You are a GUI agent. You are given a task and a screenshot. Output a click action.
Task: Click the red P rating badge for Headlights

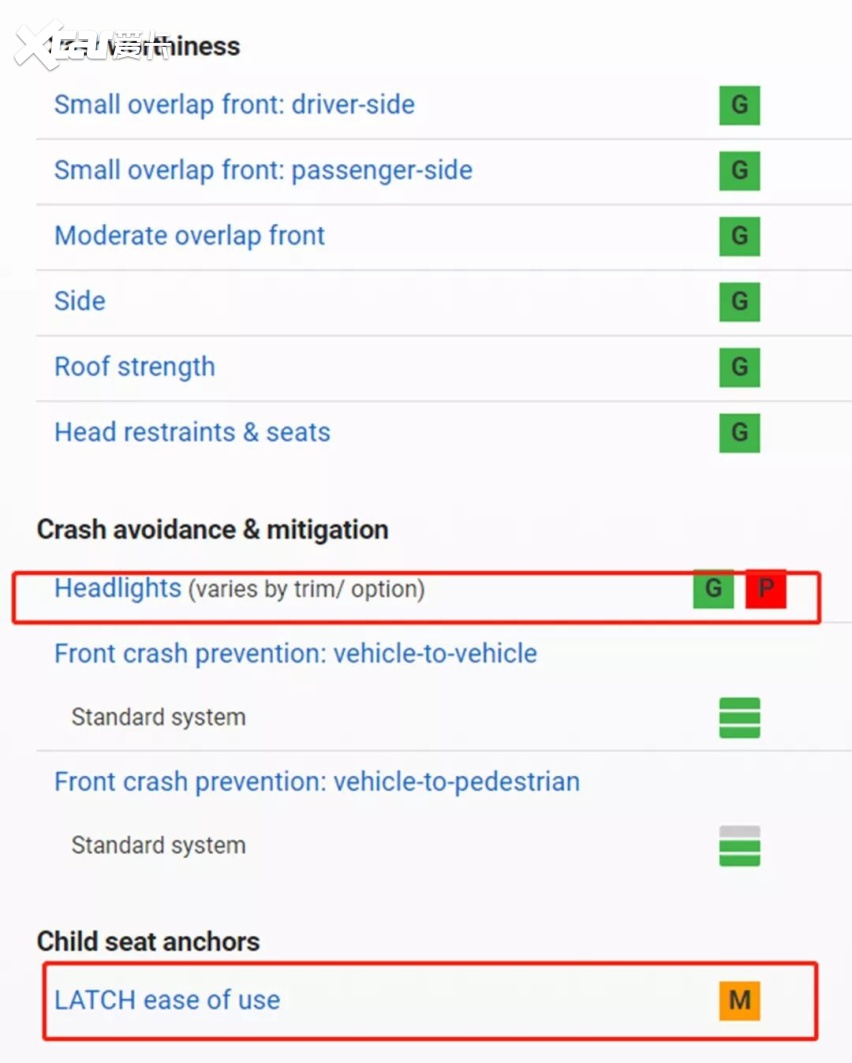766,589
